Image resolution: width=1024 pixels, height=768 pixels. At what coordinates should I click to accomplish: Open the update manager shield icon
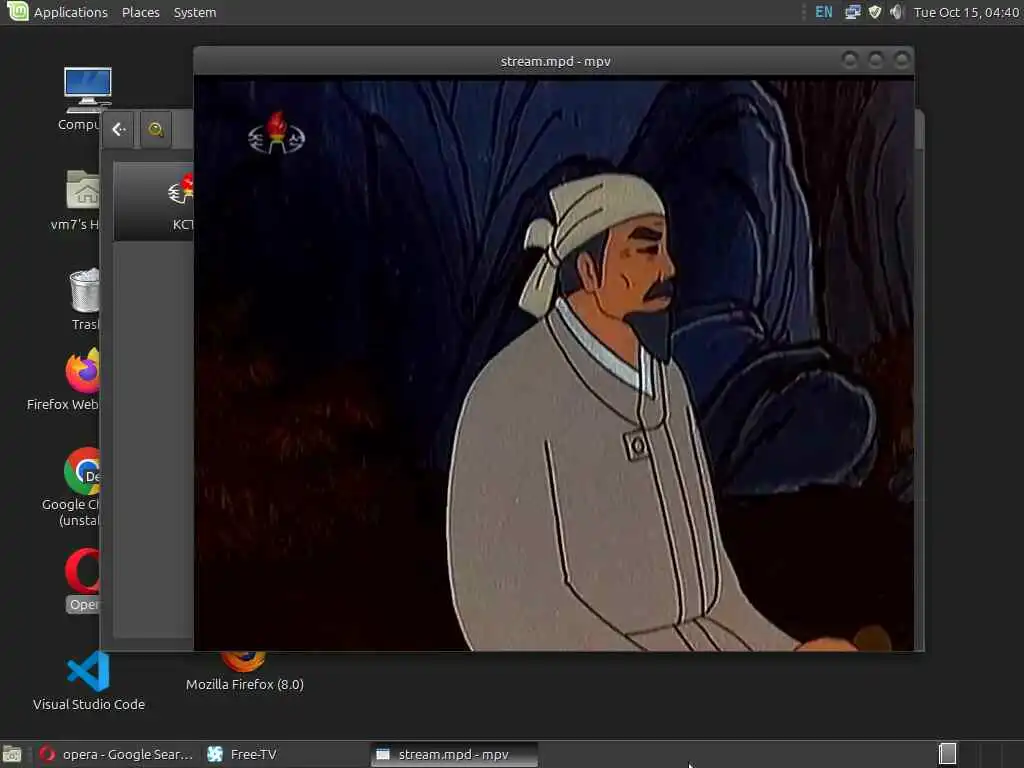click(875, 12)
